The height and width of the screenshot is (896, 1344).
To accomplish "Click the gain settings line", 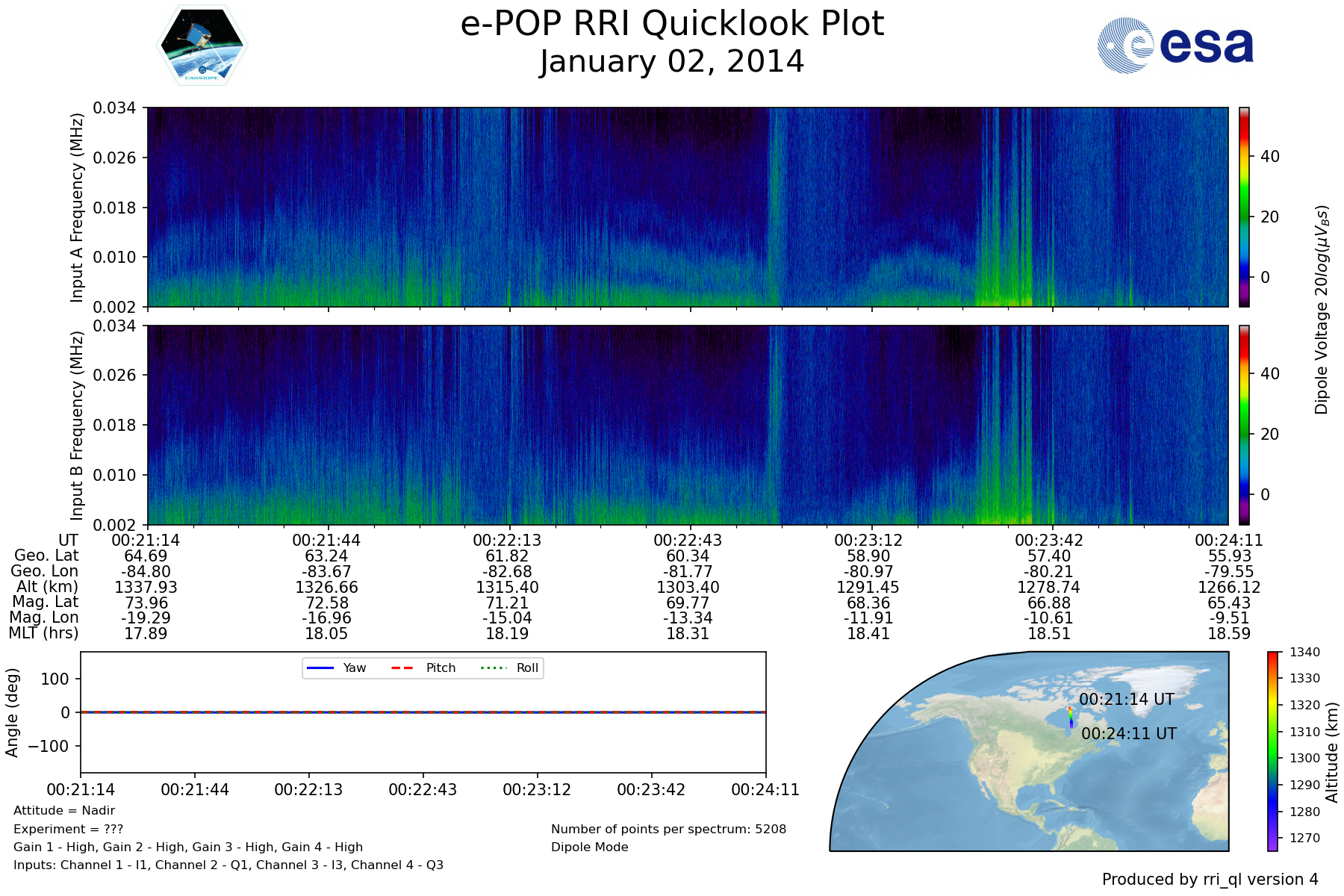I will (188, 847).
